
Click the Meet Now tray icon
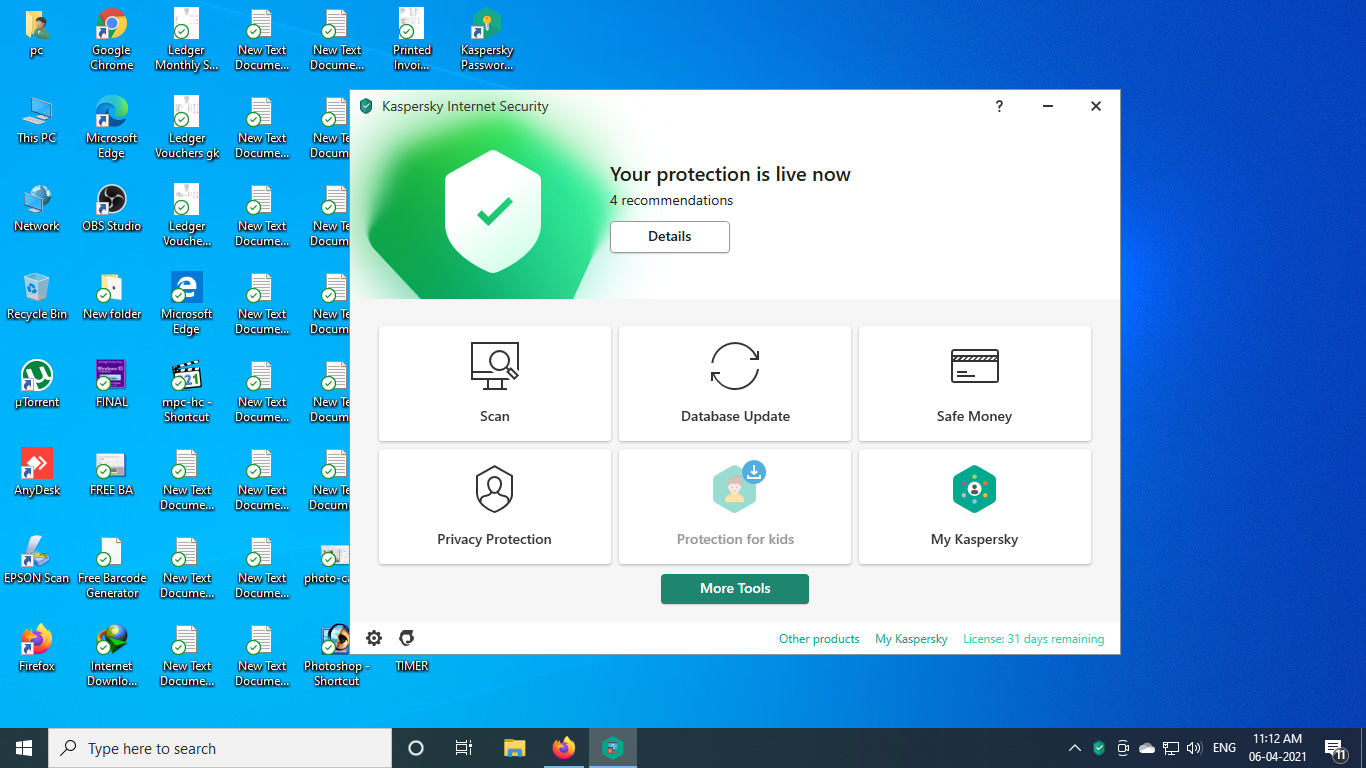pos(1123,748)
